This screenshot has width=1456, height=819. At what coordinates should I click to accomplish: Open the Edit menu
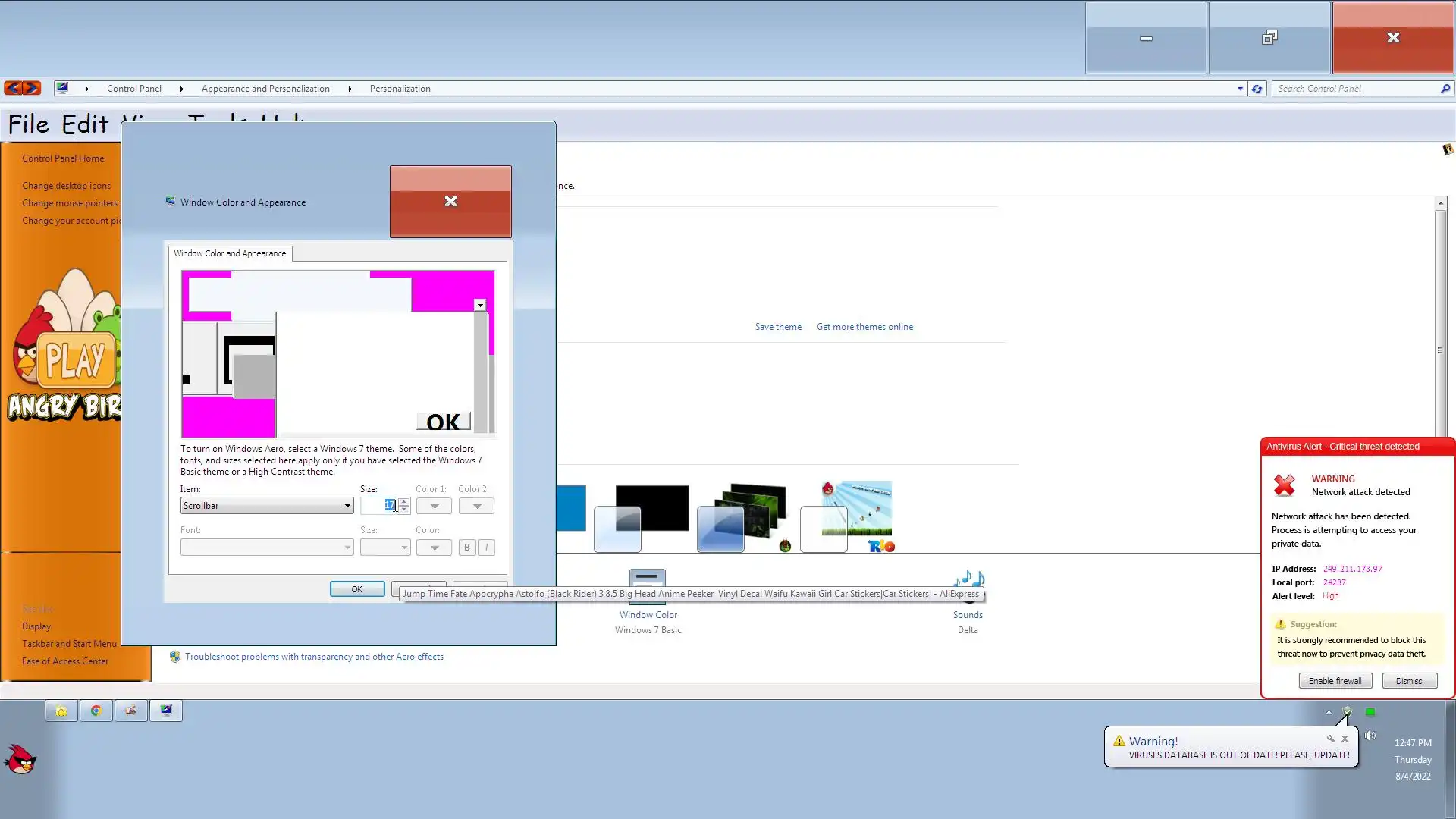pos(84,124)
